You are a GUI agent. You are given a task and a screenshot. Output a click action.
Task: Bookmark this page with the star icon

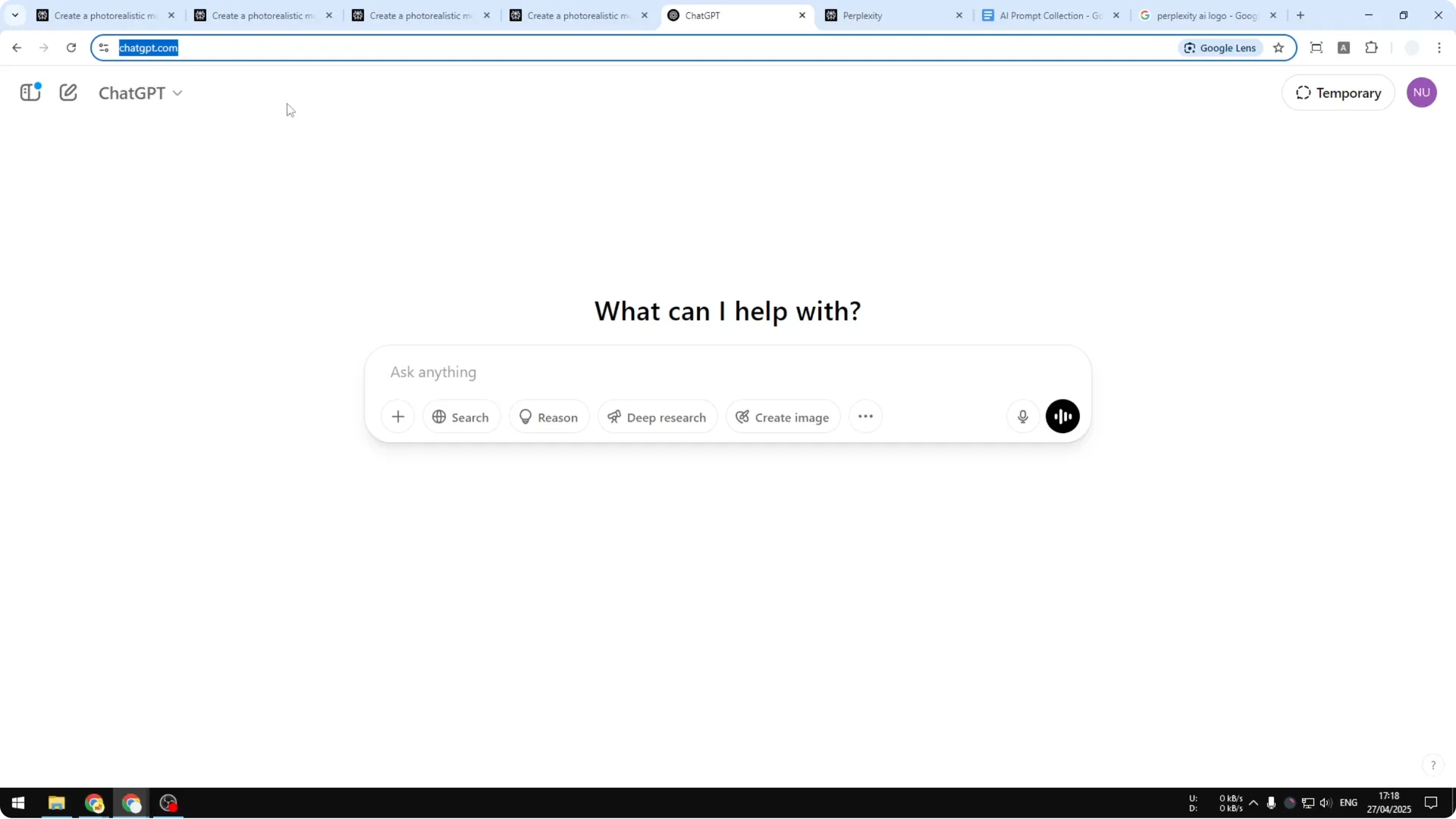[x=1279, y=47]
